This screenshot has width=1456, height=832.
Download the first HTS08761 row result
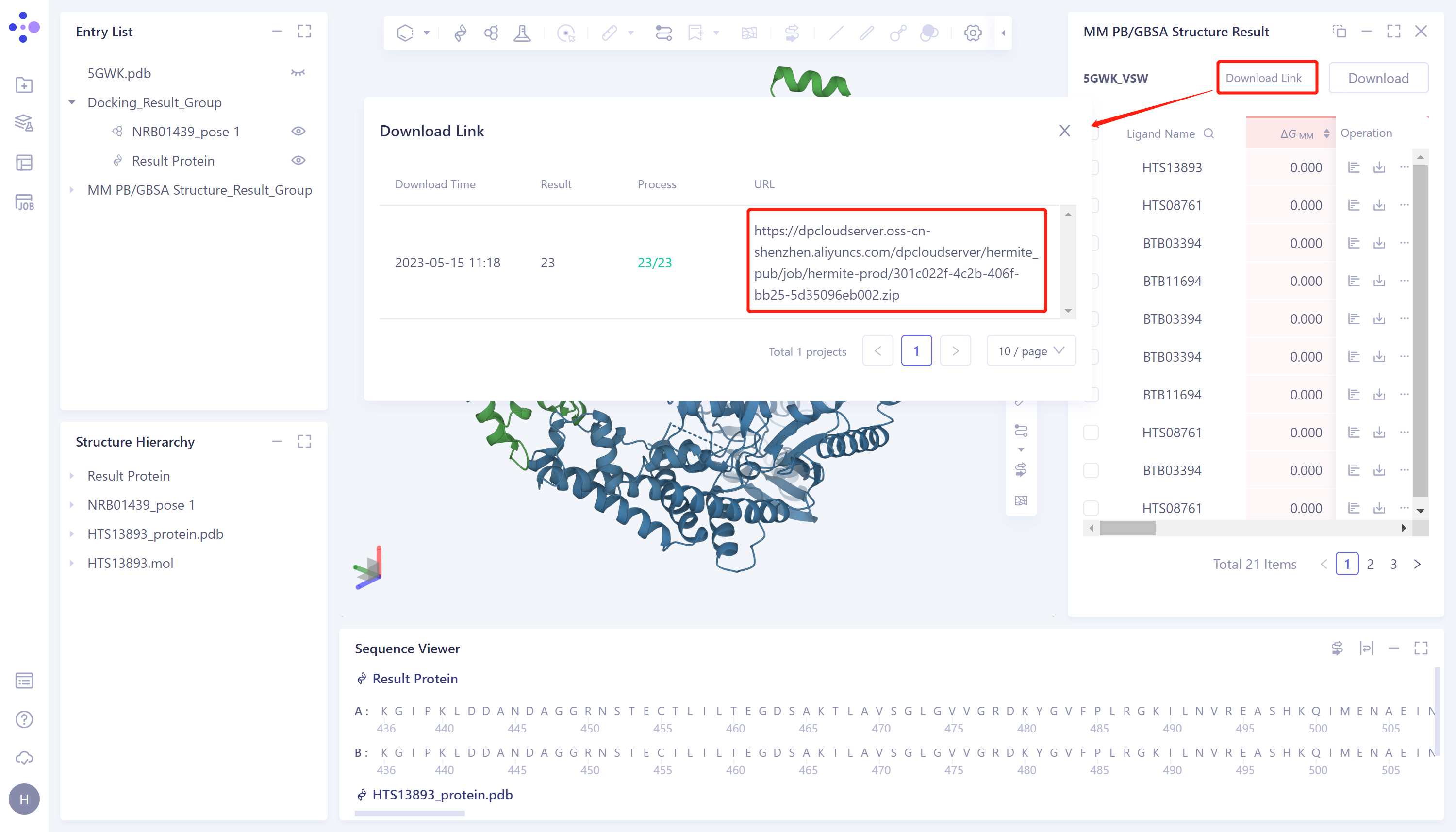pyautogui.click(x=1379, y=205)
